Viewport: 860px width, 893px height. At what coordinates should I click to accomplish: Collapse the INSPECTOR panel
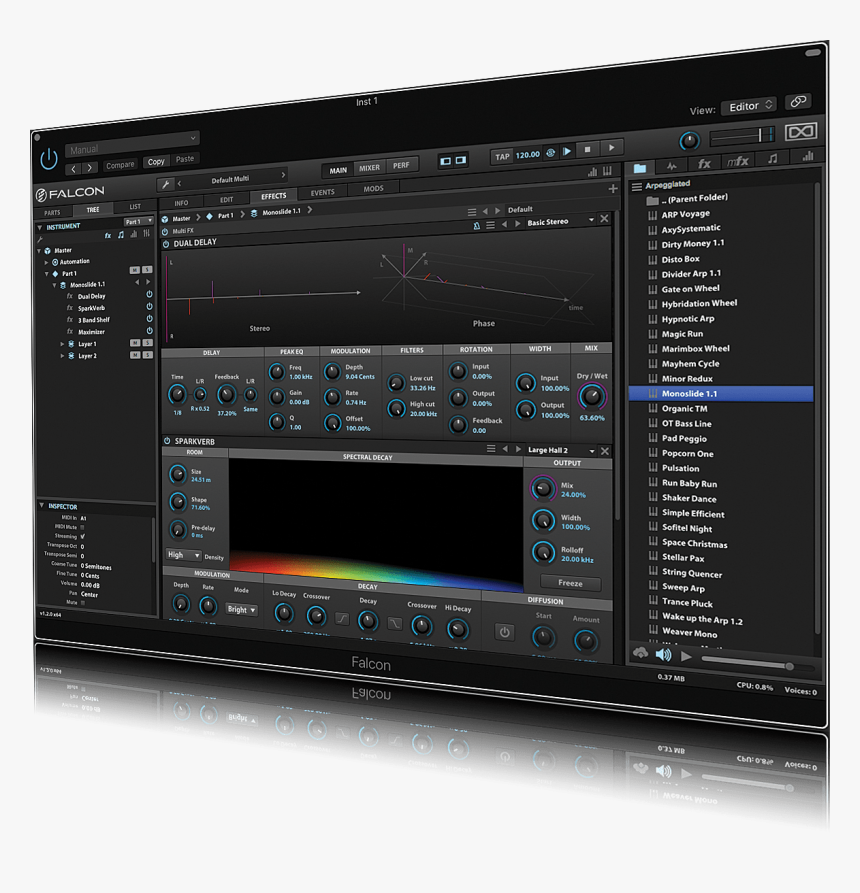point(42,505)
